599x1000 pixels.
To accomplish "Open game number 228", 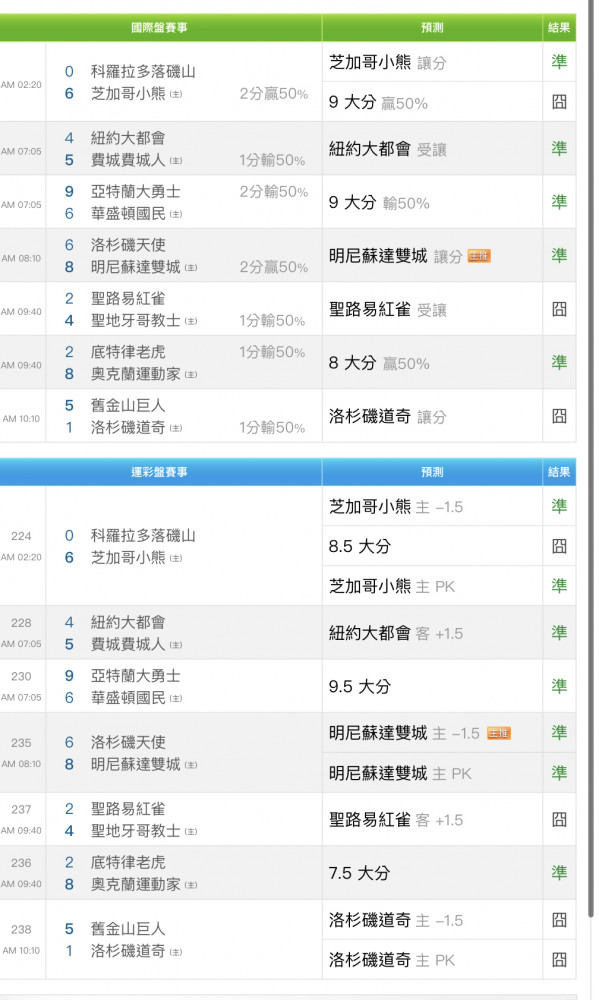I will tap(21, 623).
